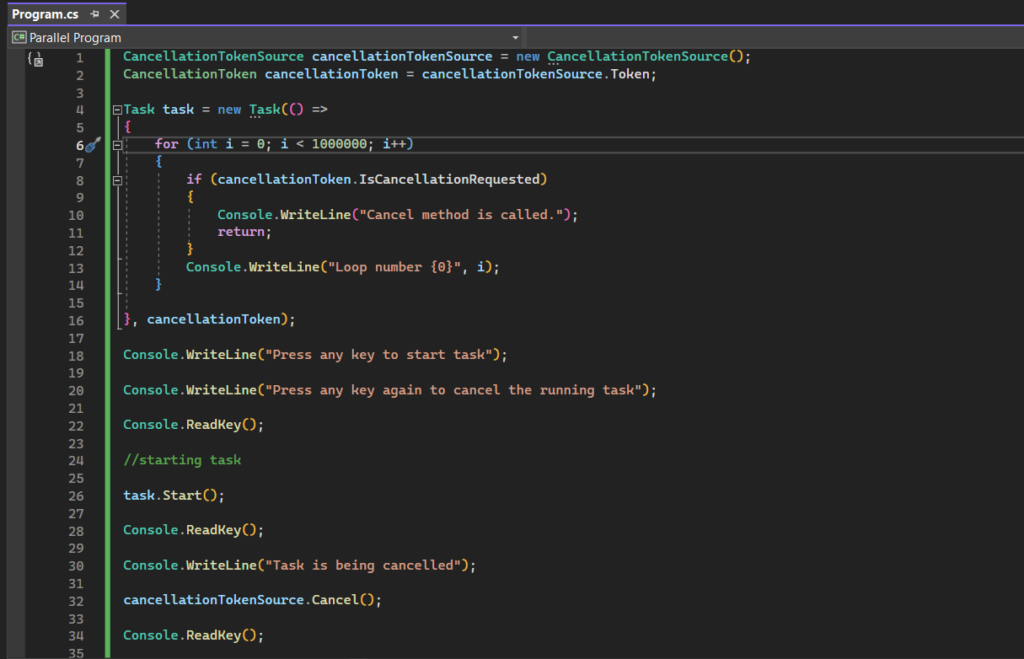Open the screwdriver quick actions on line 6

tap(93, 144)
